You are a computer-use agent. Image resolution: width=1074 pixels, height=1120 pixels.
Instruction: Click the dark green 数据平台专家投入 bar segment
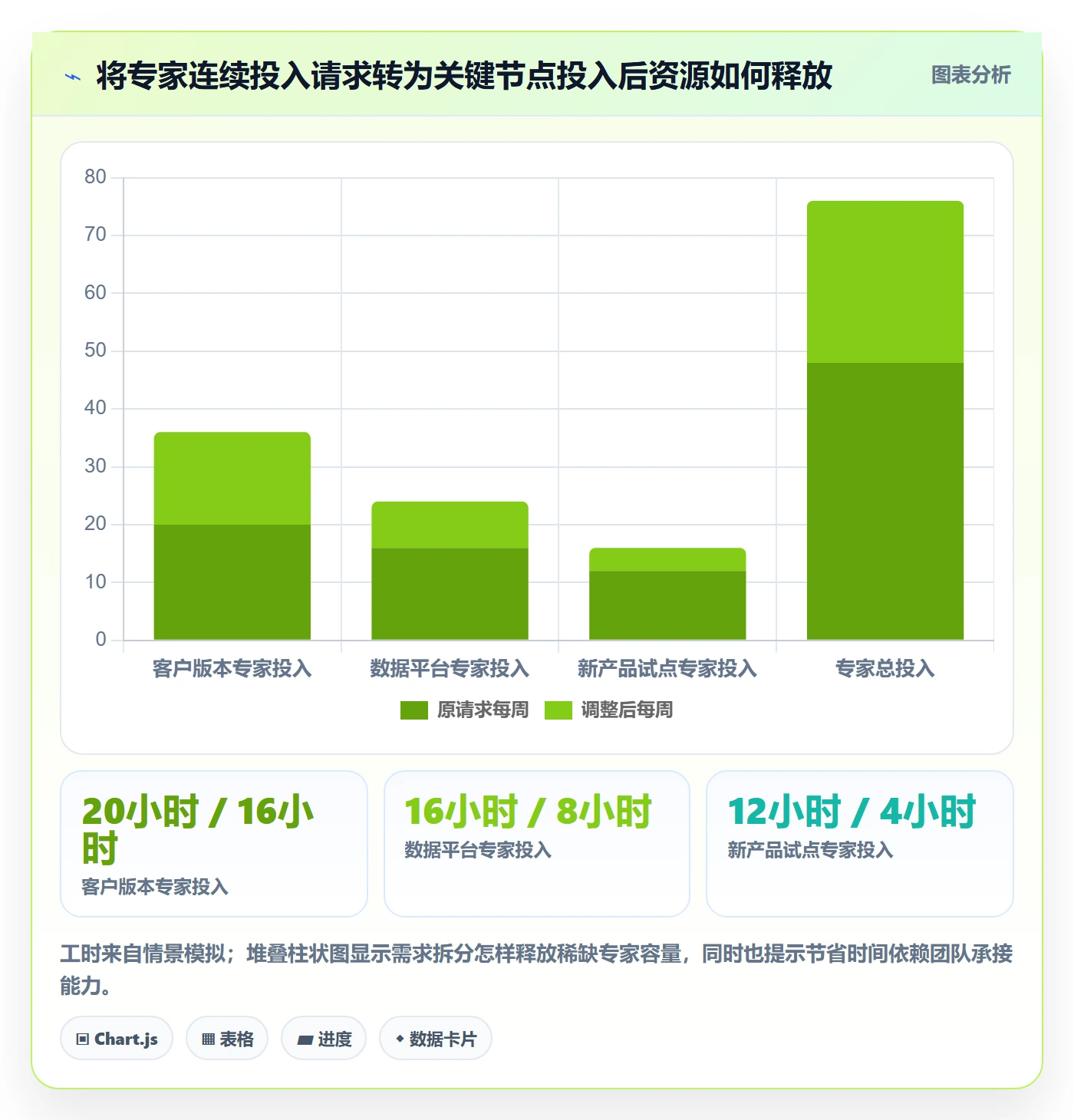point(450,594)
